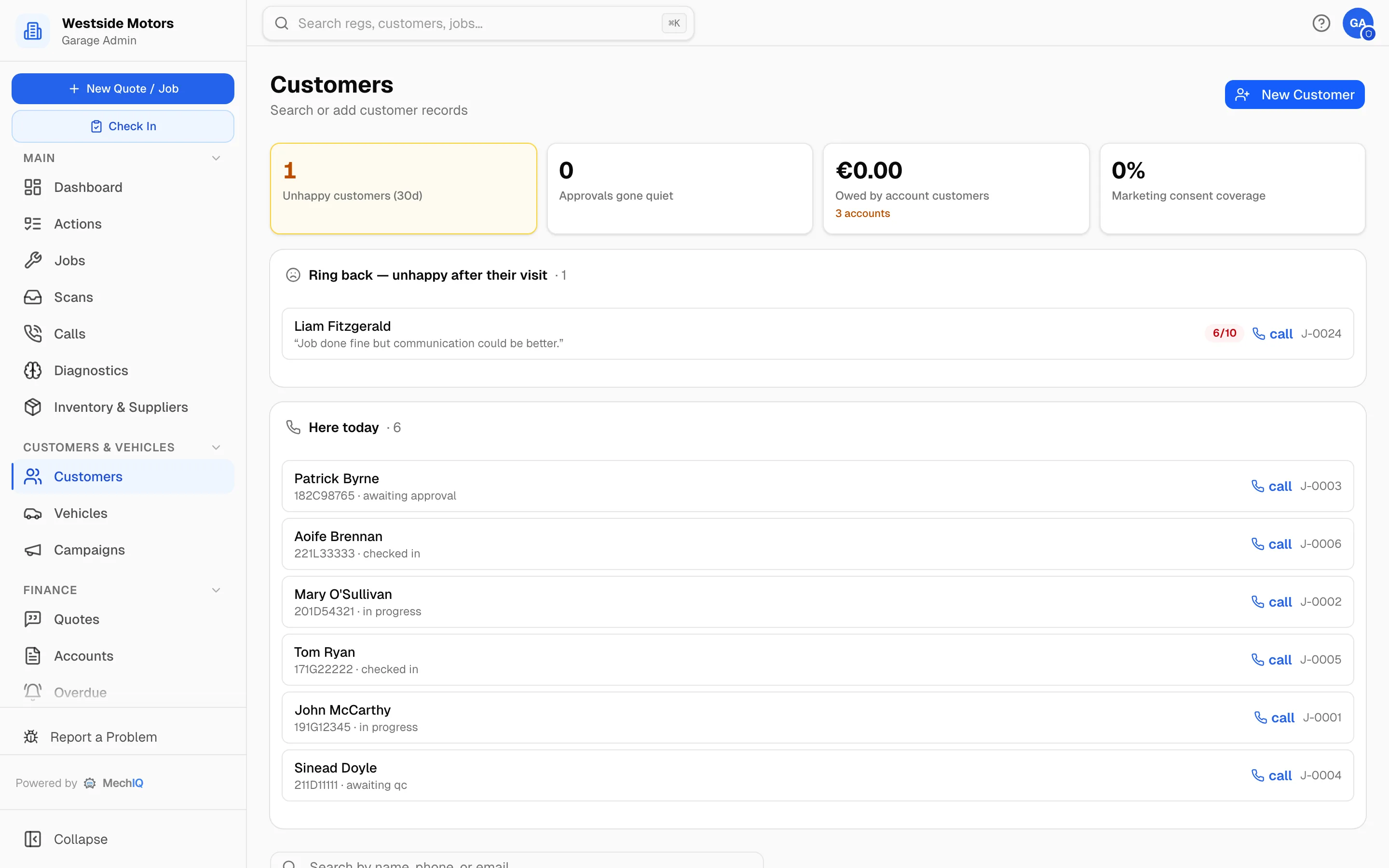Open job J-0004 for Sinead Doyle
The image size is (1389, 868).
(x=1321, y=775)
